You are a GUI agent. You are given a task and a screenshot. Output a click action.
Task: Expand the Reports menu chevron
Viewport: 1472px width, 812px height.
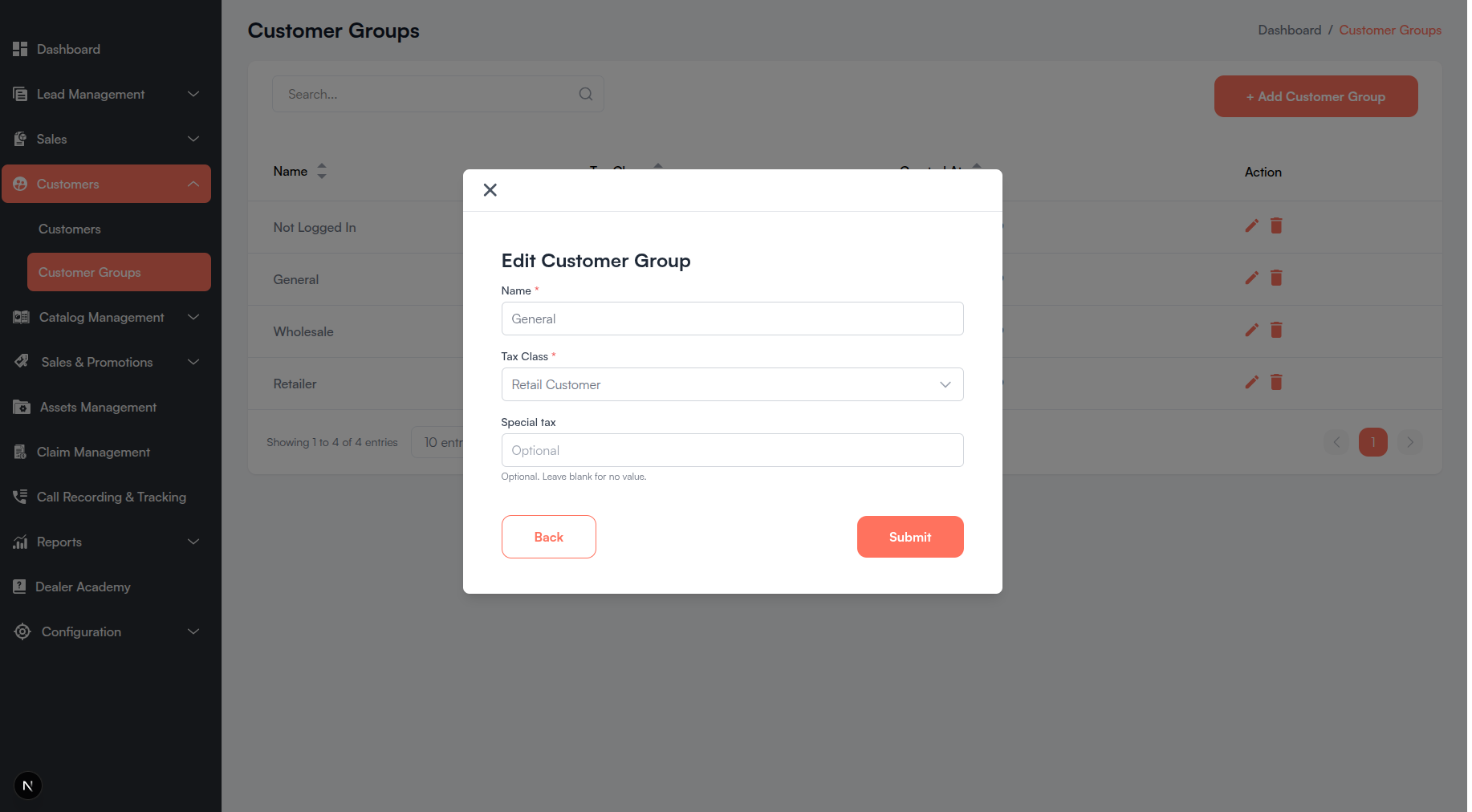pyautogui.click(x=193, y=542)
